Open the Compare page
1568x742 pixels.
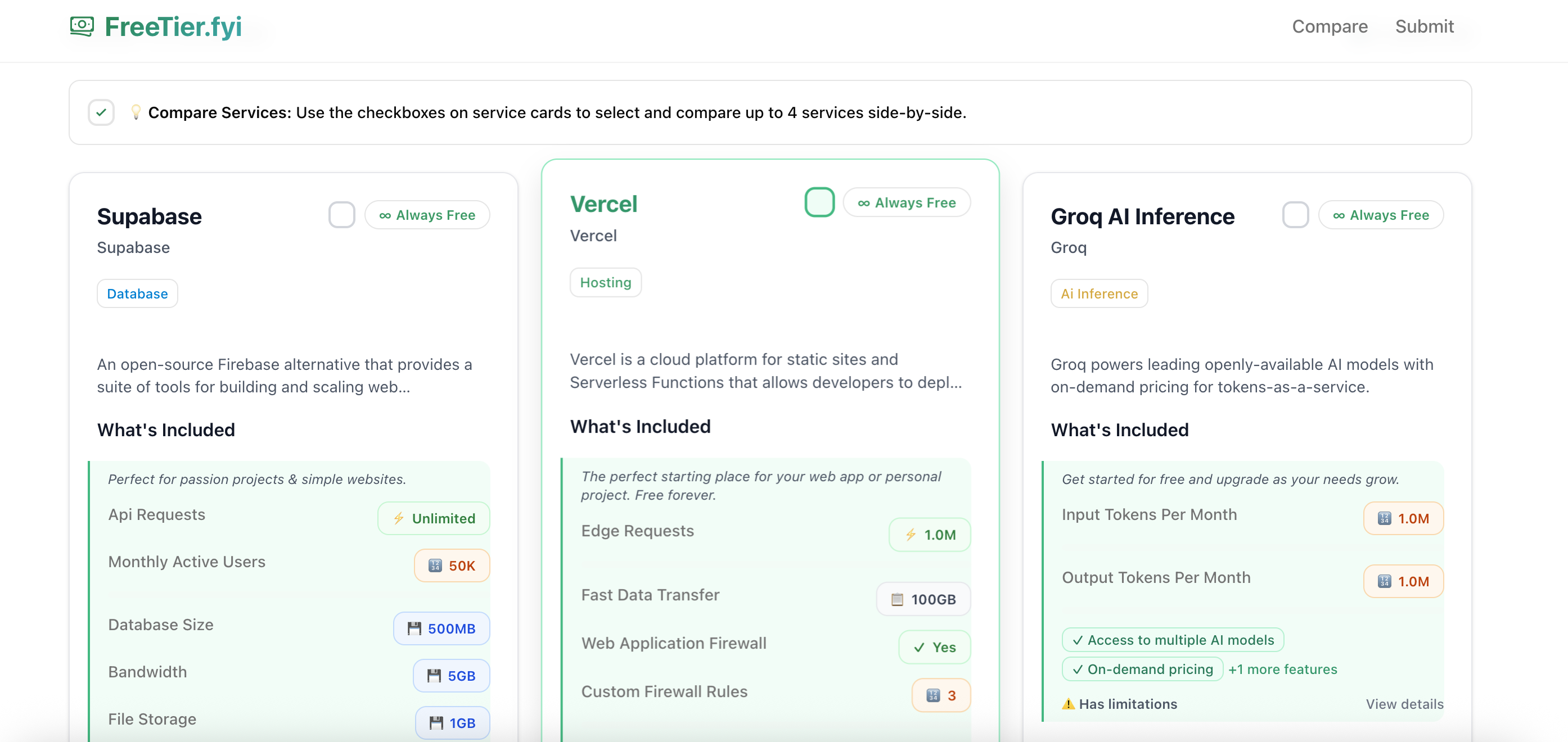(1330, 26)
